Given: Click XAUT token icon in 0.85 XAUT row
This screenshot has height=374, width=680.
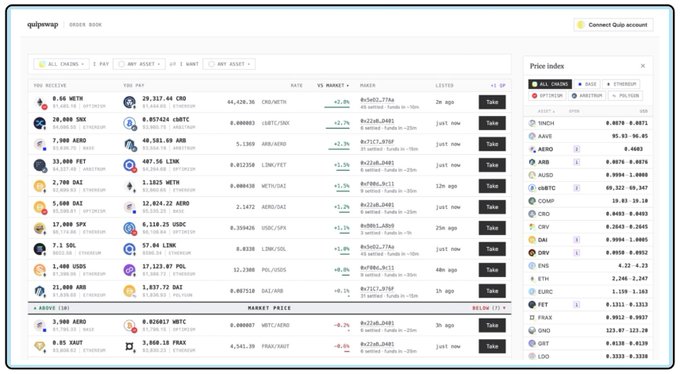Looking at the screenshot, I should [x=40, y=346].
